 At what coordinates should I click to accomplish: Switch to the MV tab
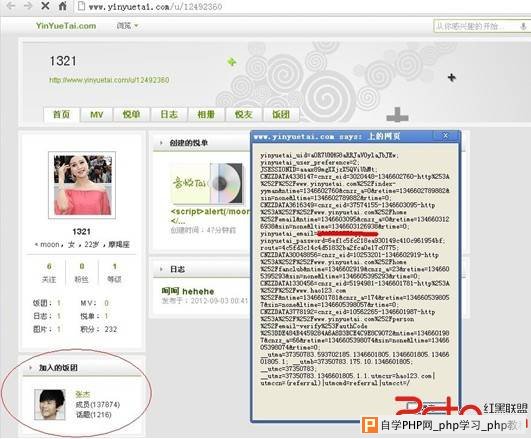[x=97, y=114]
